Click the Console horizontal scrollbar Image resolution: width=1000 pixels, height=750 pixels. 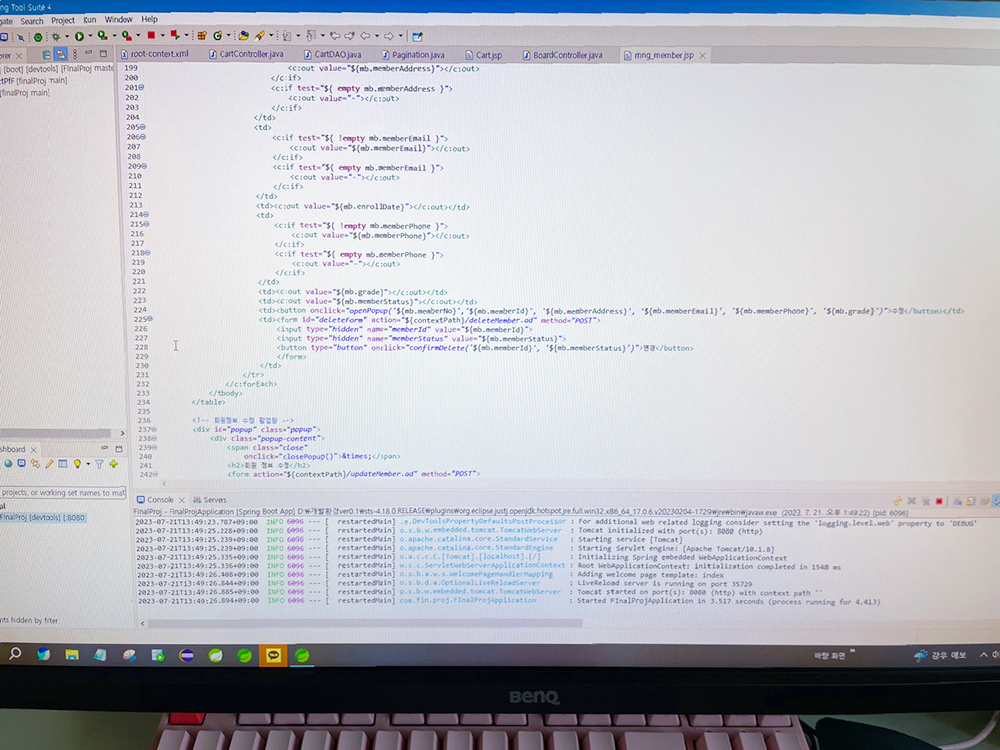560,623
